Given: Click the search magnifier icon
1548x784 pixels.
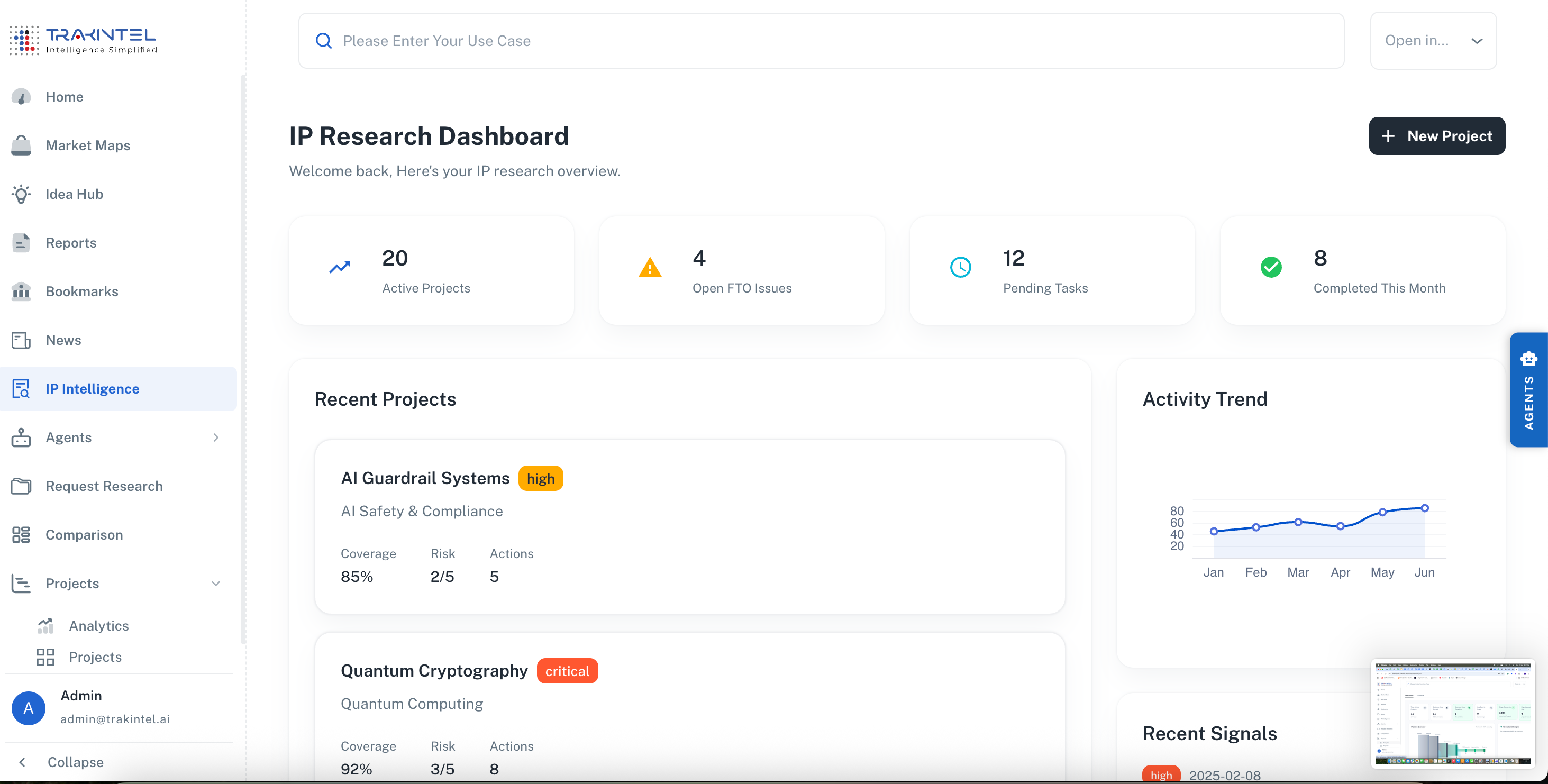Looking at the screenshot, I should click(323, 40).
